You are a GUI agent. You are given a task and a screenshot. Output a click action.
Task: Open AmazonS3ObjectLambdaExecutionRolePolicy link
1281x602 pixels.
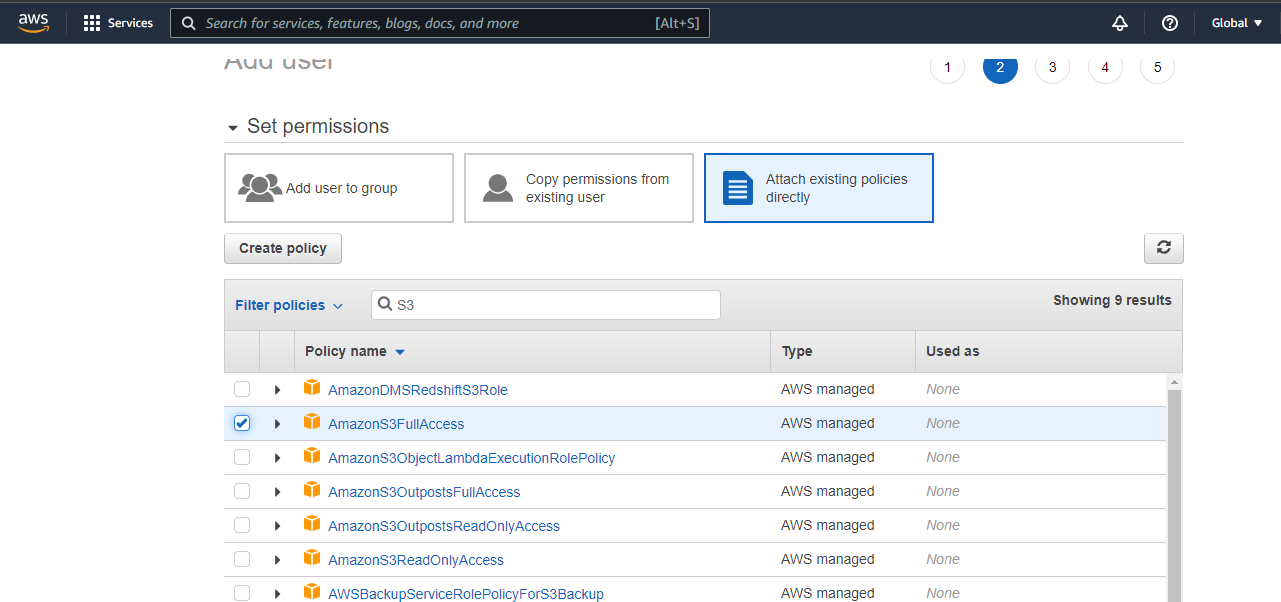pyautogui.click(x=472, y=458)
